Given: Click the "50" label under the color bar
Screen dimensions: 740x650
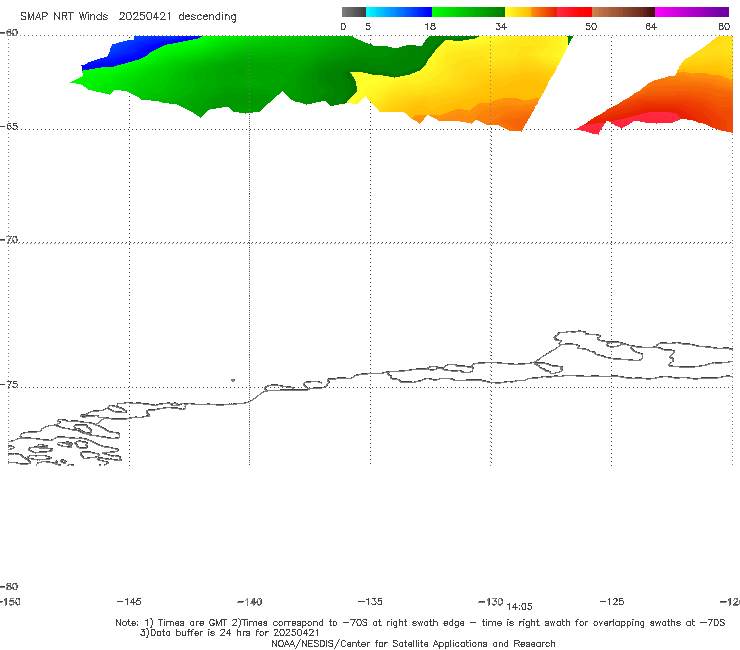Looking at the screenshot, I should [591, 26].
